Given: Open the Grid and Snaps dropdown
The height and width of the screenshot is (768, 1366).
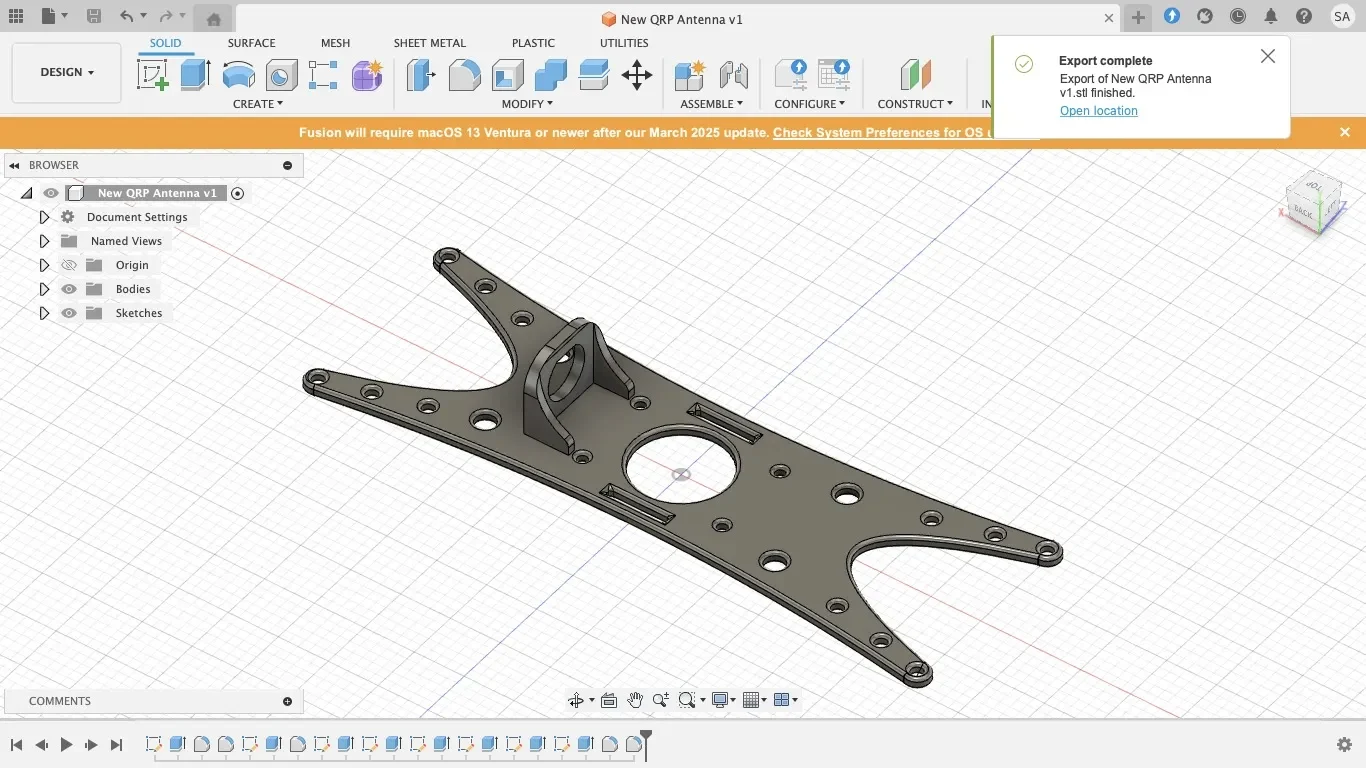Looking at the screenshot, I should (x=755, y=700).
